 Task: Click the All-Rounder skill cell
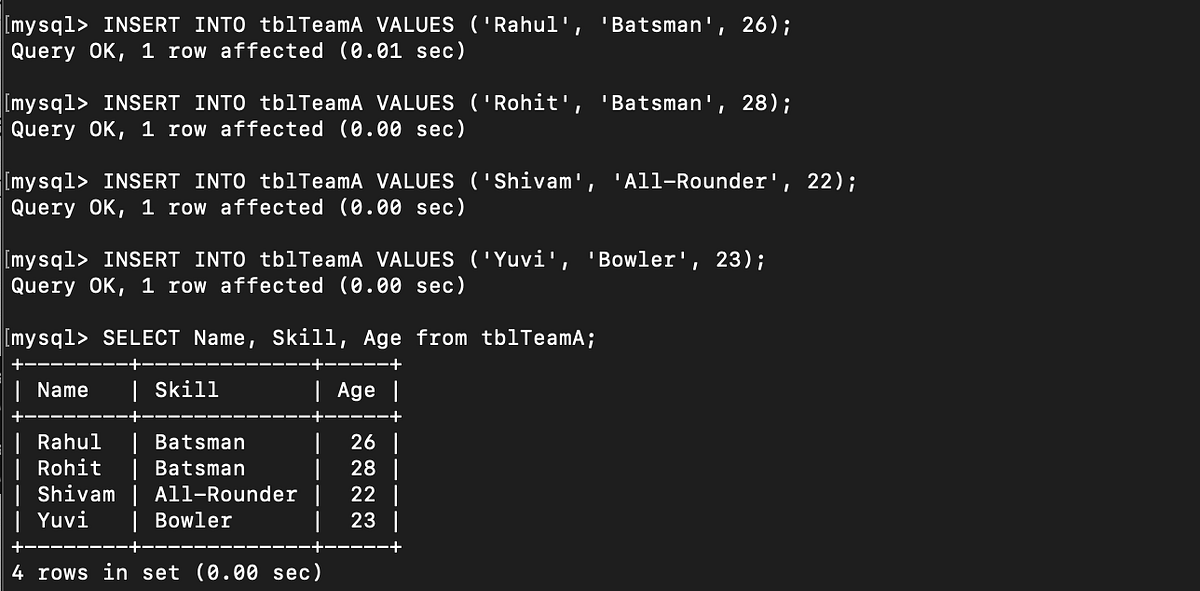pos(226,494)
